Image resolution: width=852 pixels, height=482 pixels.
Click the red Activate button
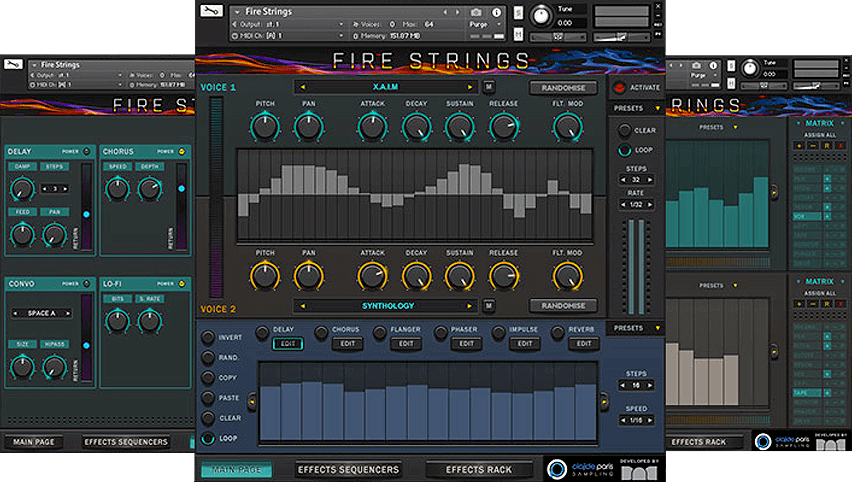click(x=619, y=88)
